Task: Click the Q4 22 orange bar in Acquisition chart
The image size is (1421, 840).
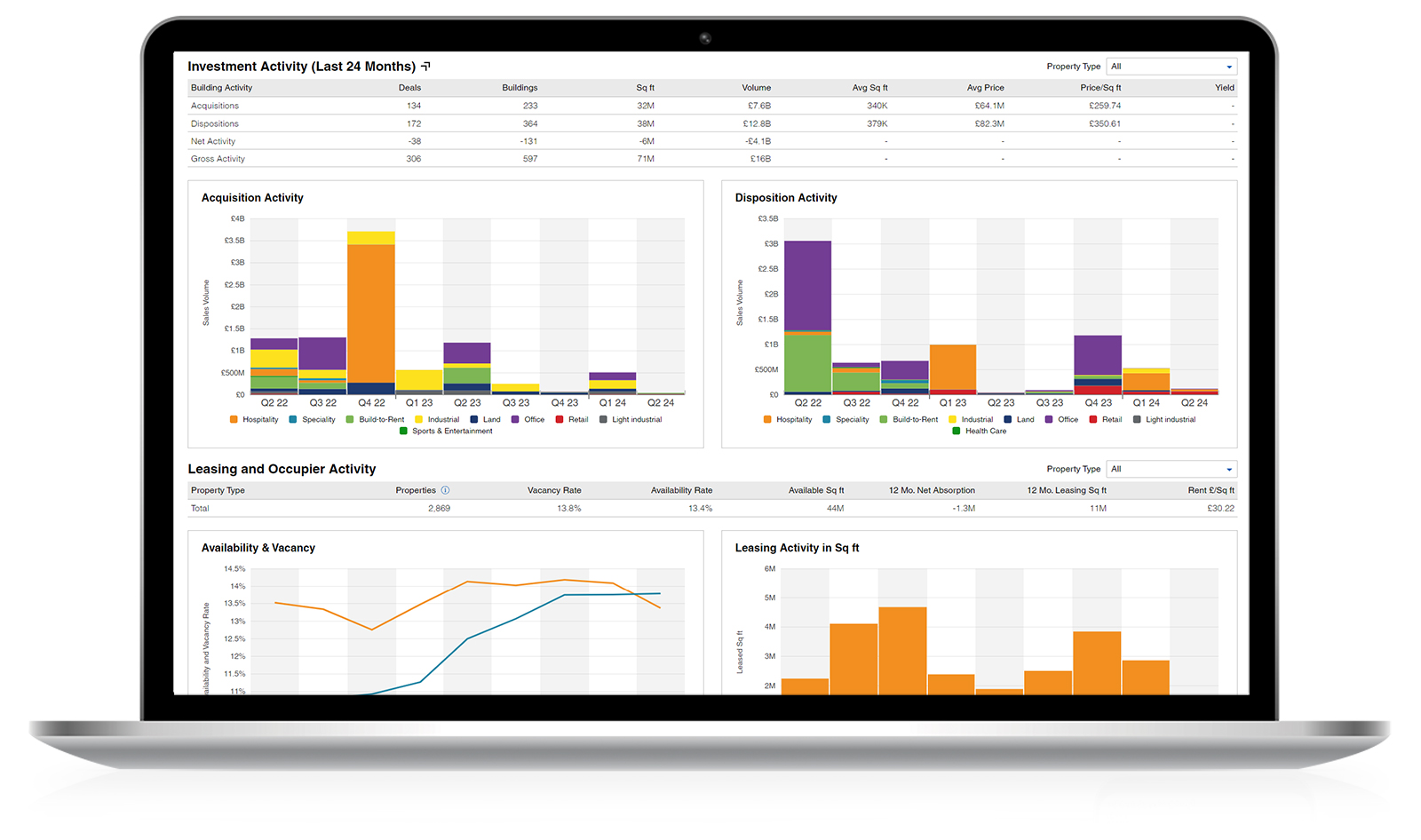Action: pos(371,313)
